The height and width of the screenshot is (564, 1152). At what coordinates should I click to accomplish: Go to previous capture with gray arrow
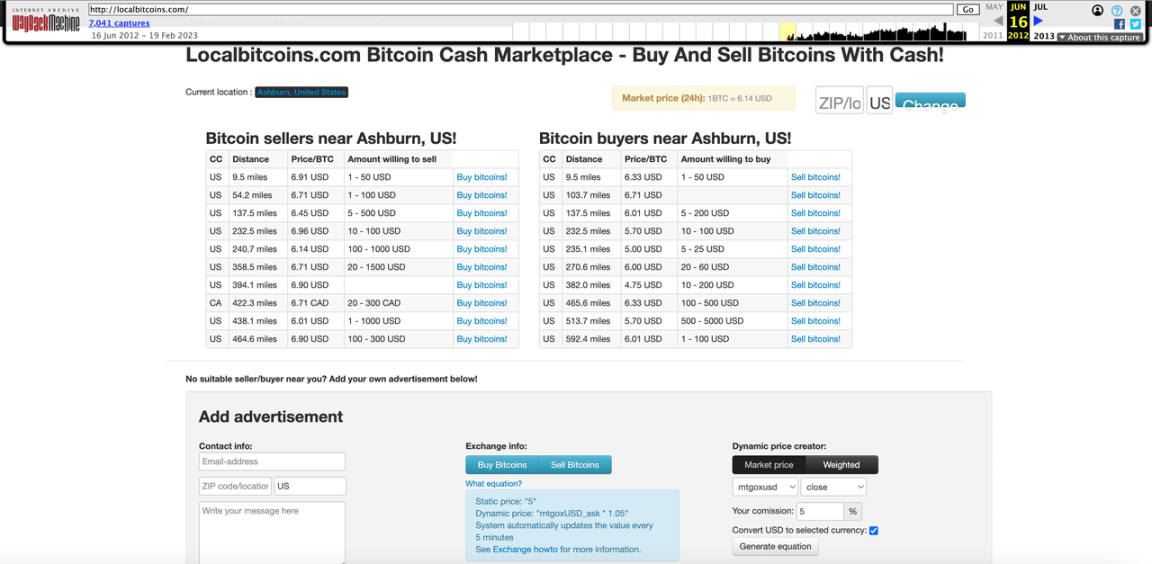(998, 21)
